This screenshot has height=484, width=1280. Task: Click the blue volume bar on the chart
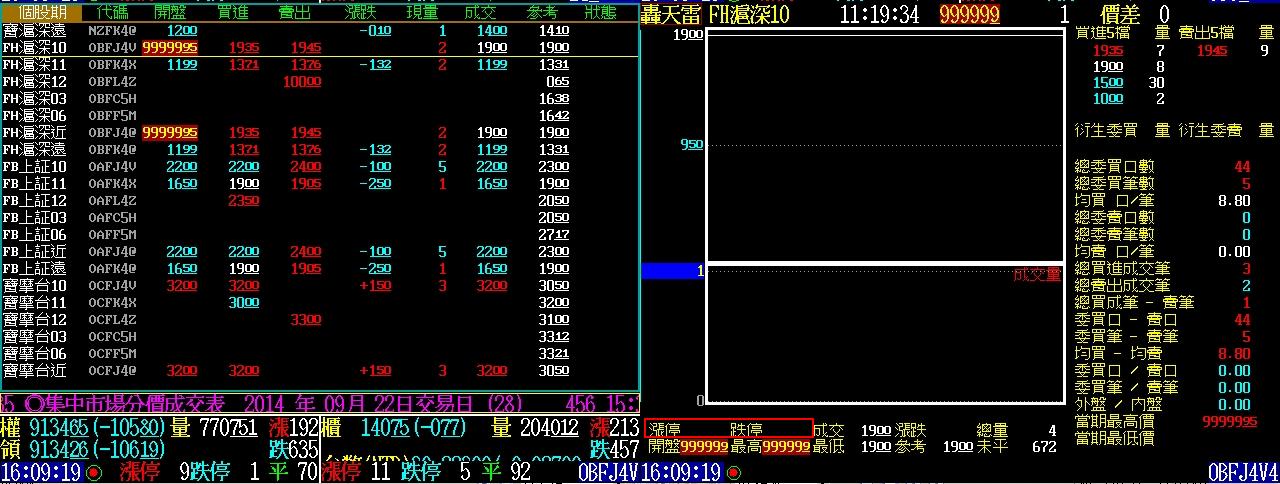point(671,271)
